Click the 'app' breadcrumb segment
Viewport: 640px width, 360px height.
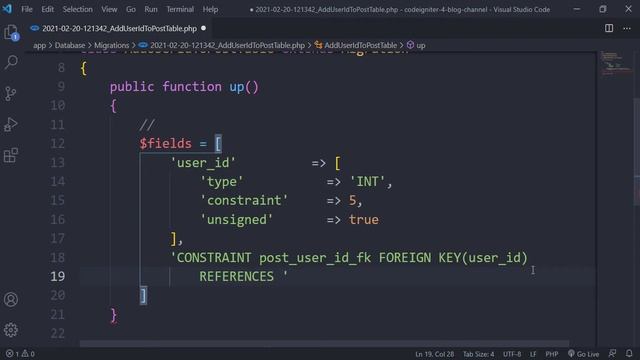point(39,45)
